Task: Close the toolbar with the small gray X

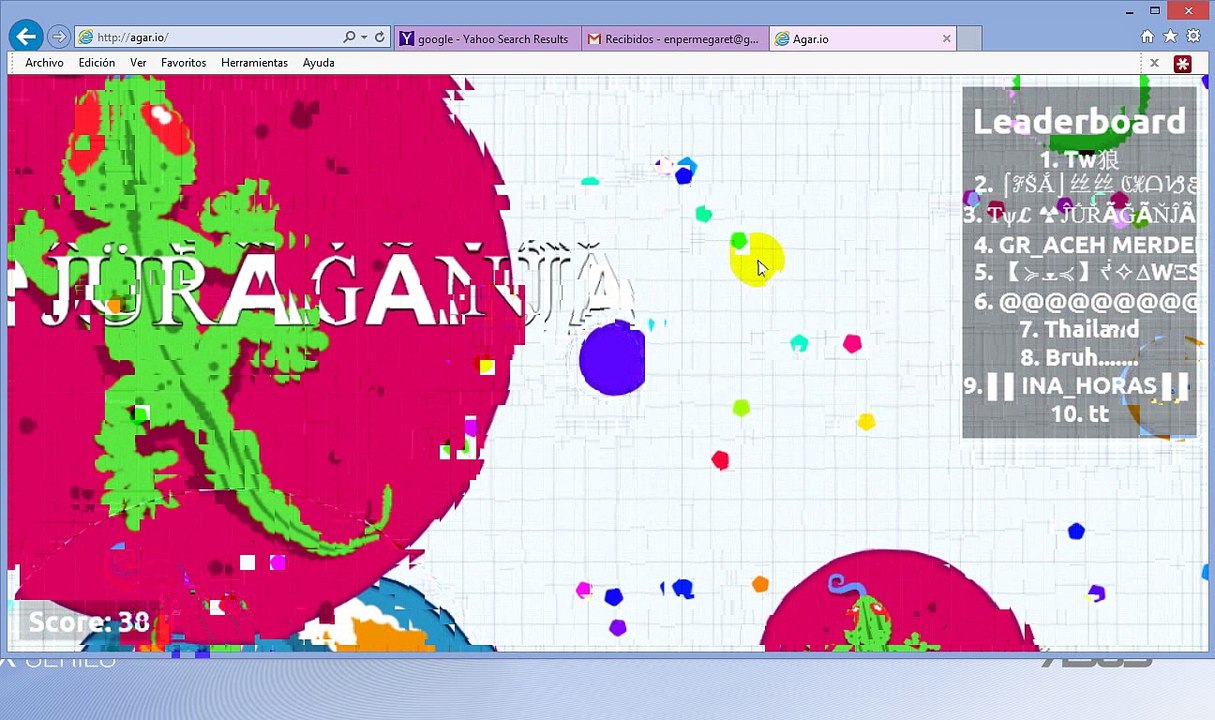Action: [1154, 63]
